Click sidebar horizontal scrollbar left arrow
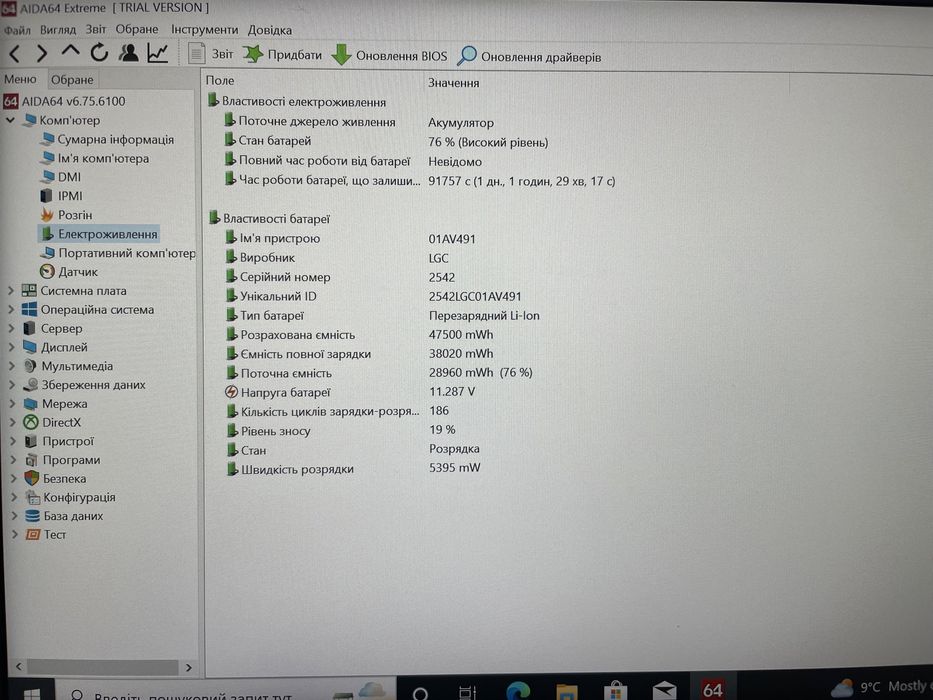Viewport: 933px width, 700px height. (18, 667)
